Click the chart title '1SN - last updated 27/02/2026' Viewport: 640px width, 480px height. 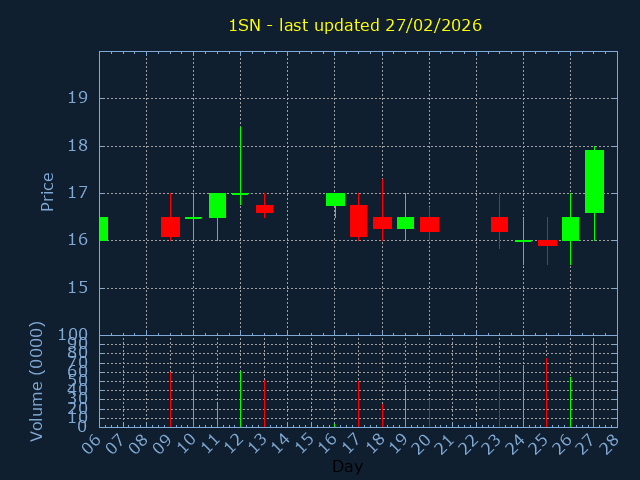[355, 25]
